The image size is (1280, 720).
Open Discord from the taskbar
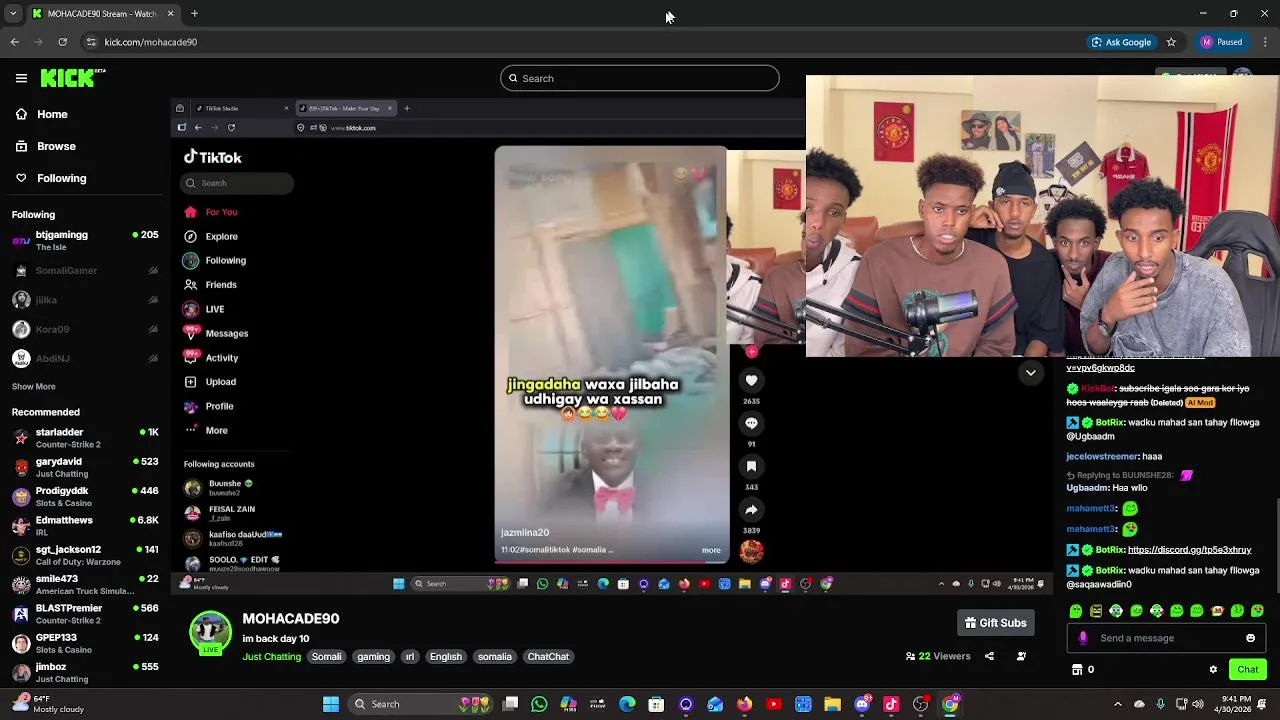[x=862, y=704]
